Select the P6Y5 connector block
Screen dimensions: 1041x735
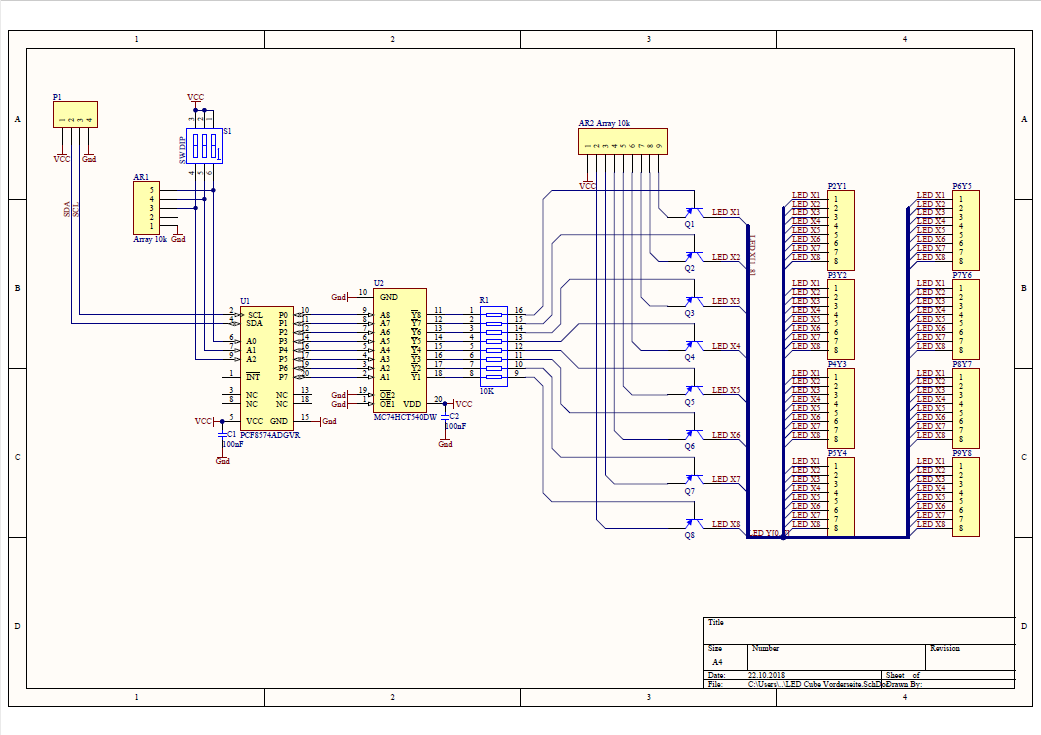(965, 230)
